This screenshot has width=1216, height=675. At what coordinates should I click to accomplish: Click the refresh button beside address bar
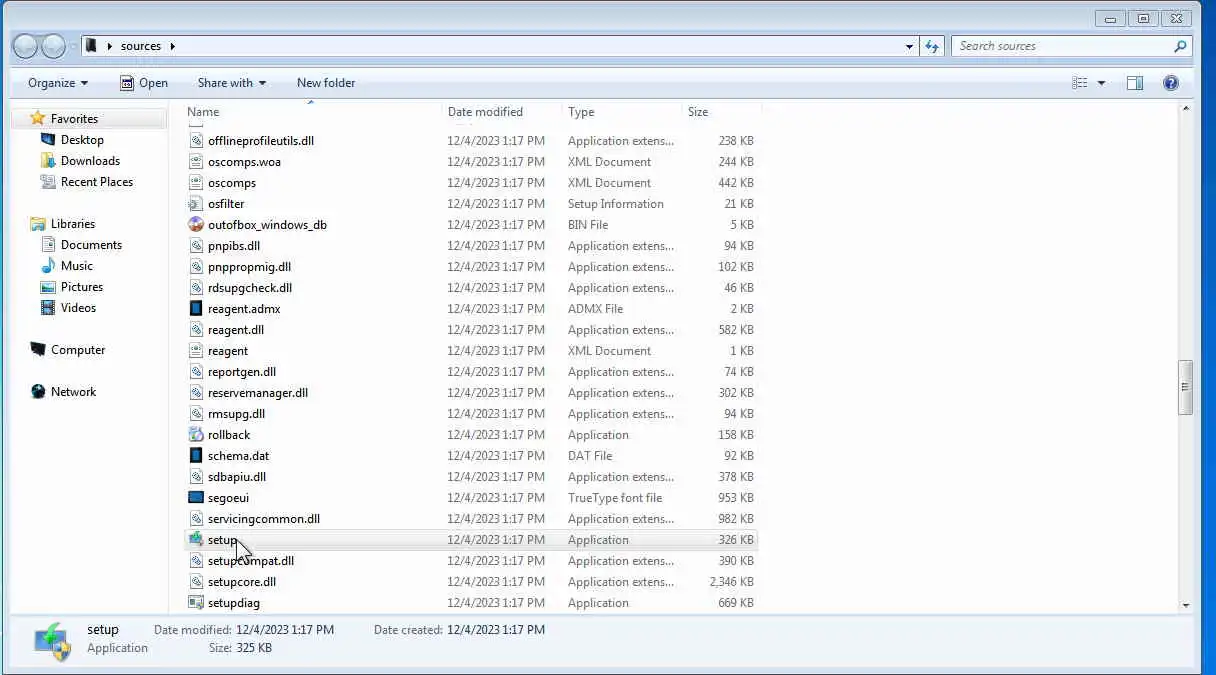tap(932, 46)
